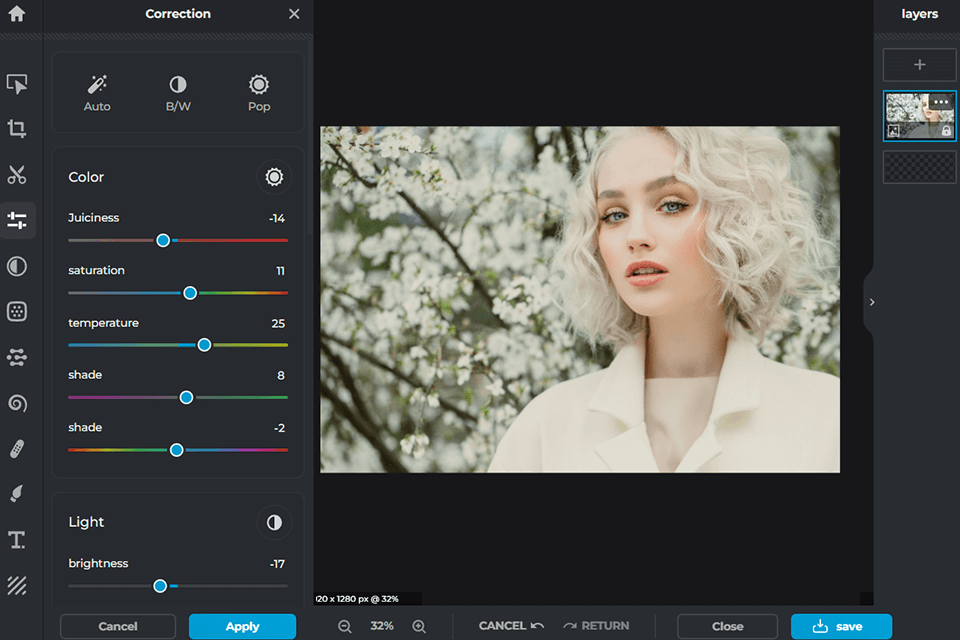This screenshot has width=960, height=640.
Task: Go to the Home screen icon
Action: (x=17, y=15)
